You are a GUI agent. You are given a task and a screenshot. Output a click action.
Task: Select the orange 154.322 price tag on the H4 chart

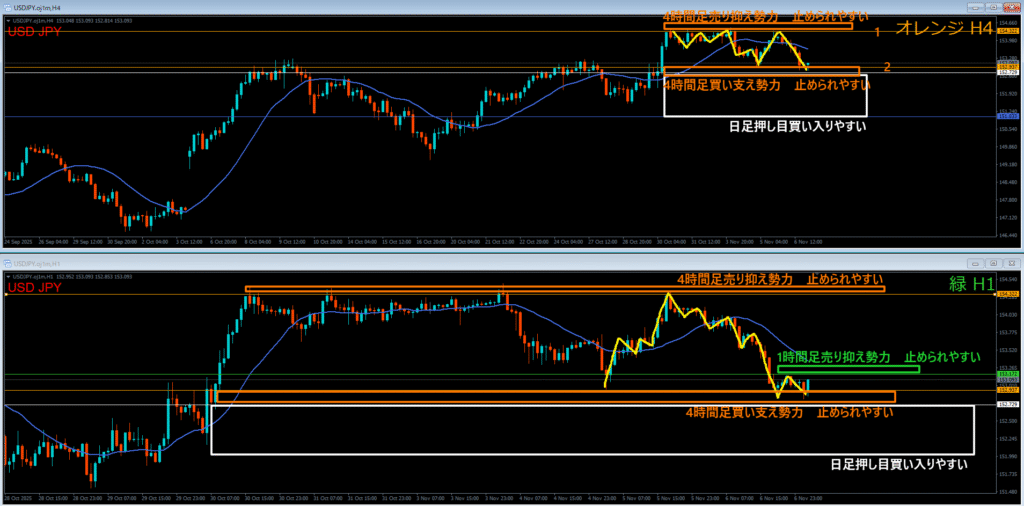[x=1008, y=31]
